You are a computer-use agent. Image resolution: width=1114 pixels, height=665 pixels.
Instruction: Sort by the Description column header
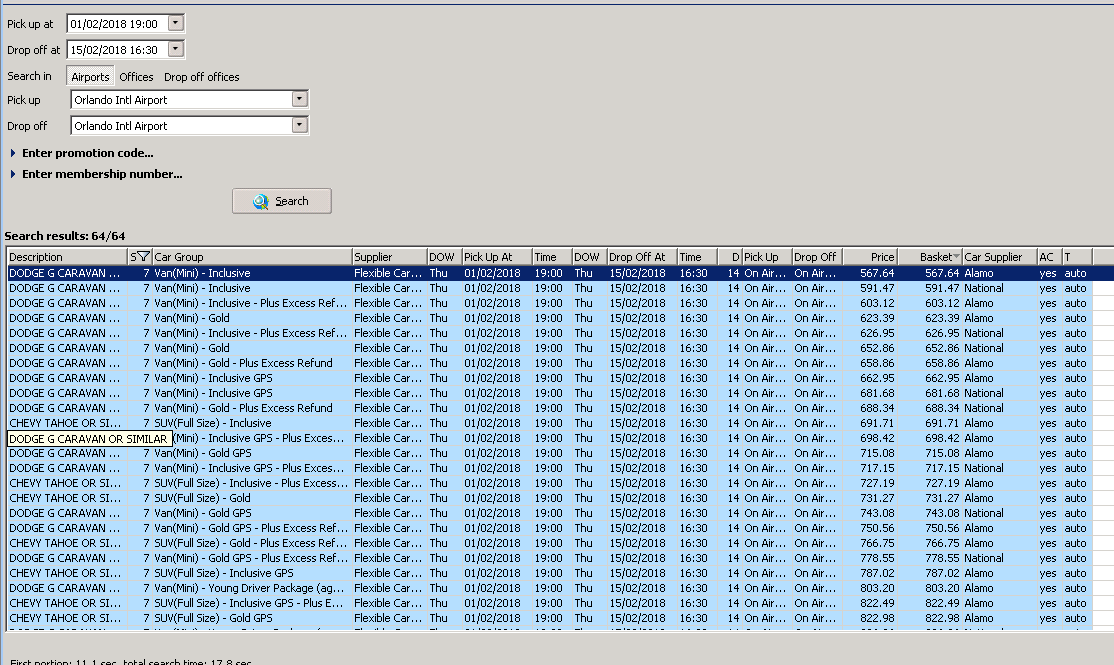tap(67, 256)
